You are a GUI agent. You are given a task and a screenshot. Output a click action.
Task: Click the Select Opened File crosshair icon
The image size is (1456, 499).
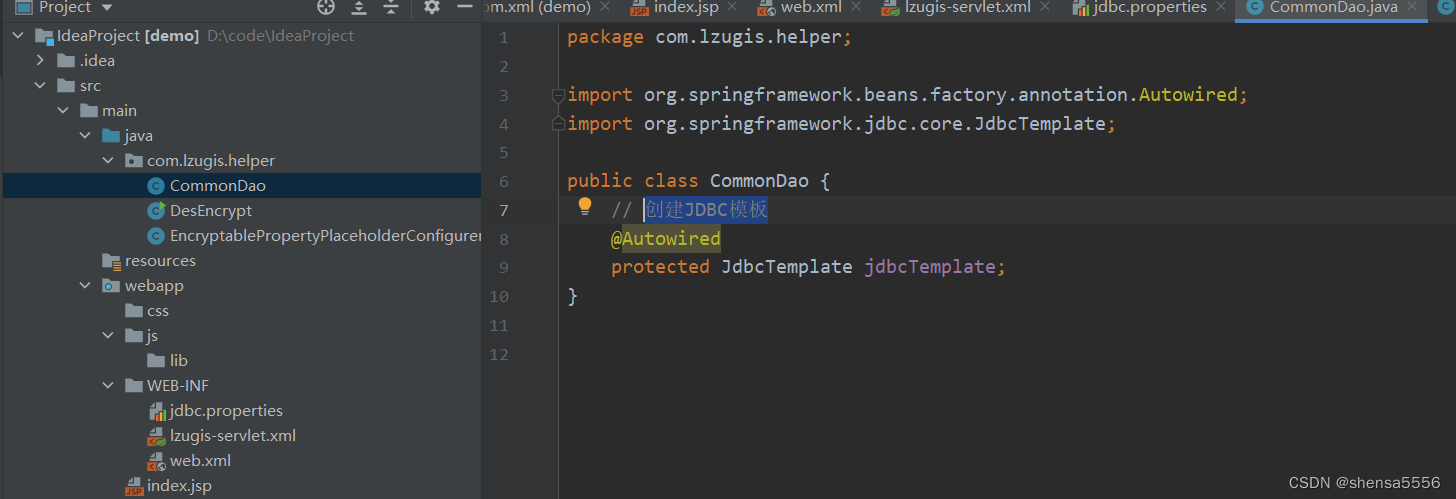[x=326, y=7]
